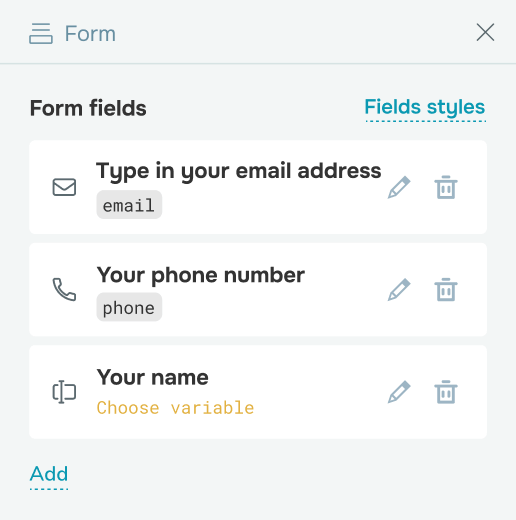
Task: Close the Form panel
Action: pos(485,32)
